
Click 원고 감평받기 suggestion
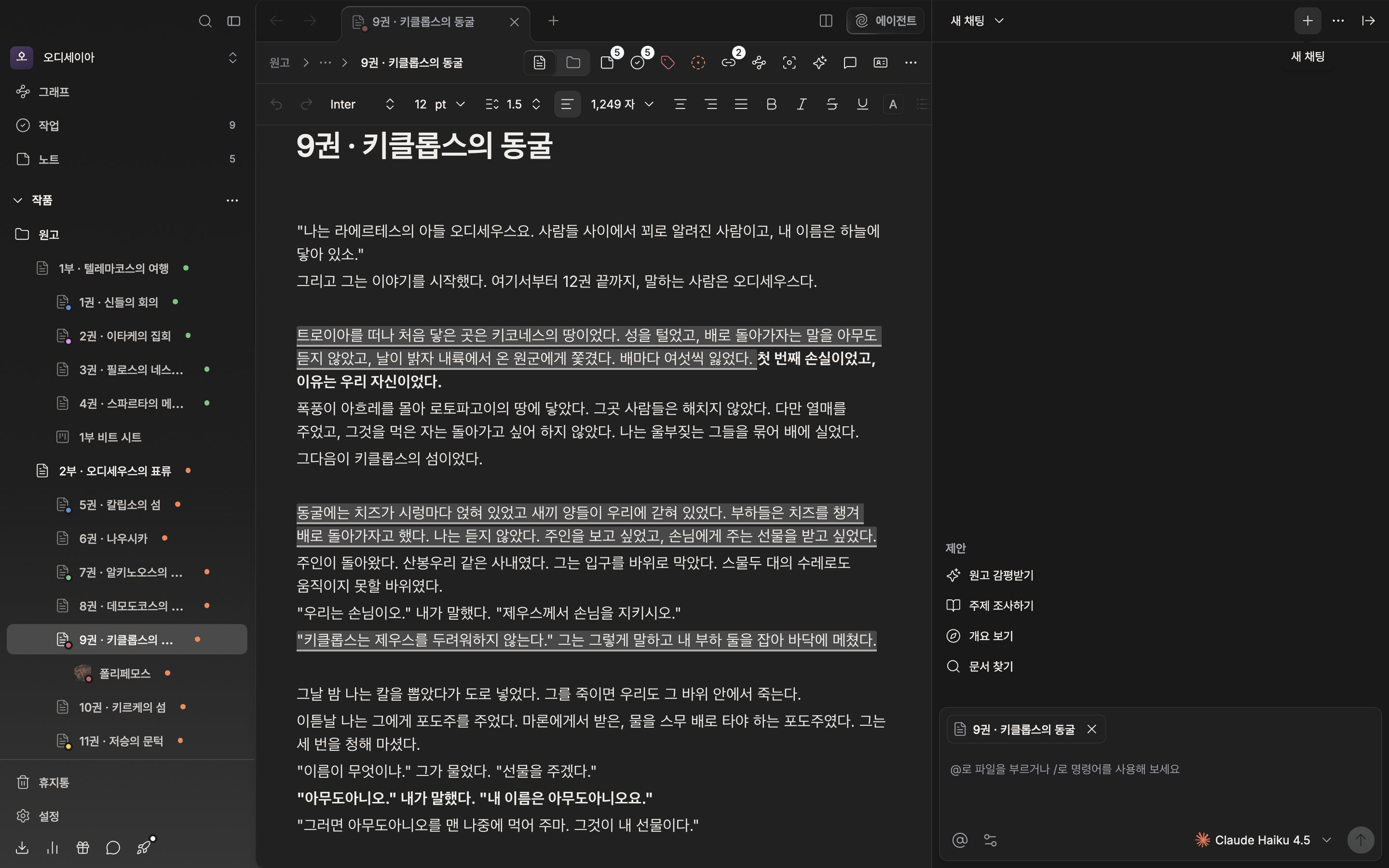(x=990, y=575)
